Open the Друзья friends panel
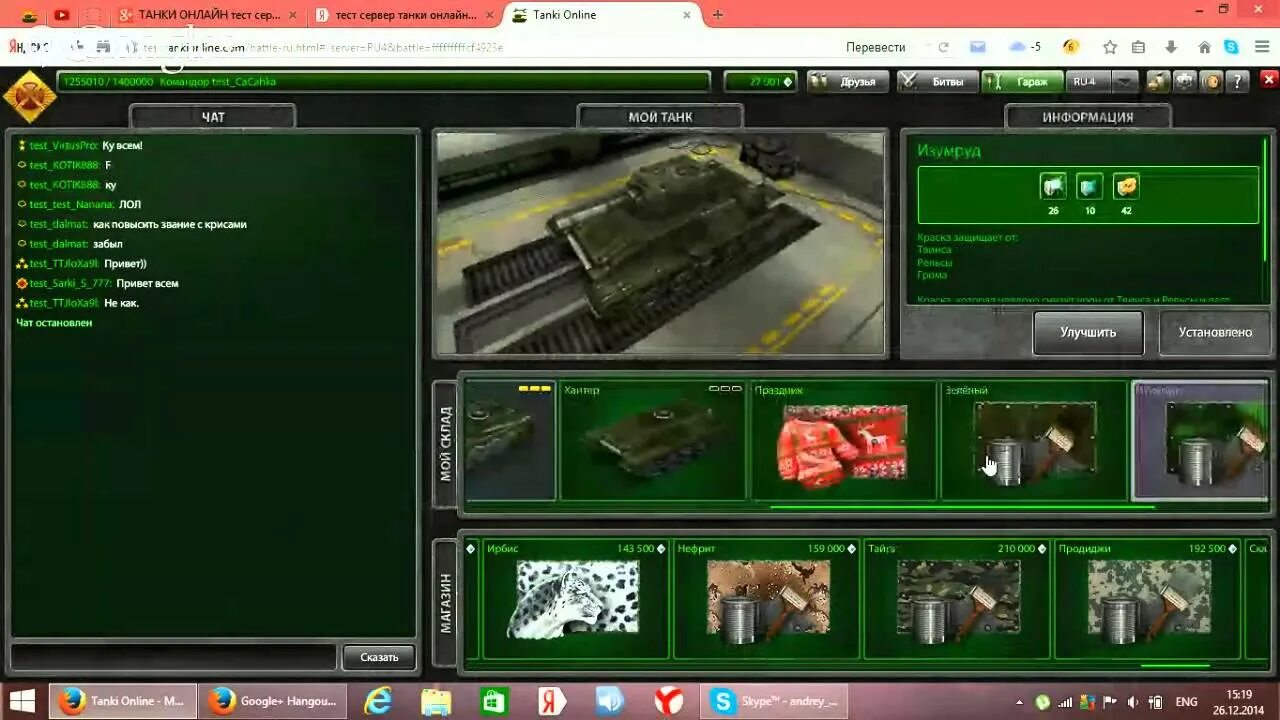This screenshot has width=1280, height=720. coord(846,82)
